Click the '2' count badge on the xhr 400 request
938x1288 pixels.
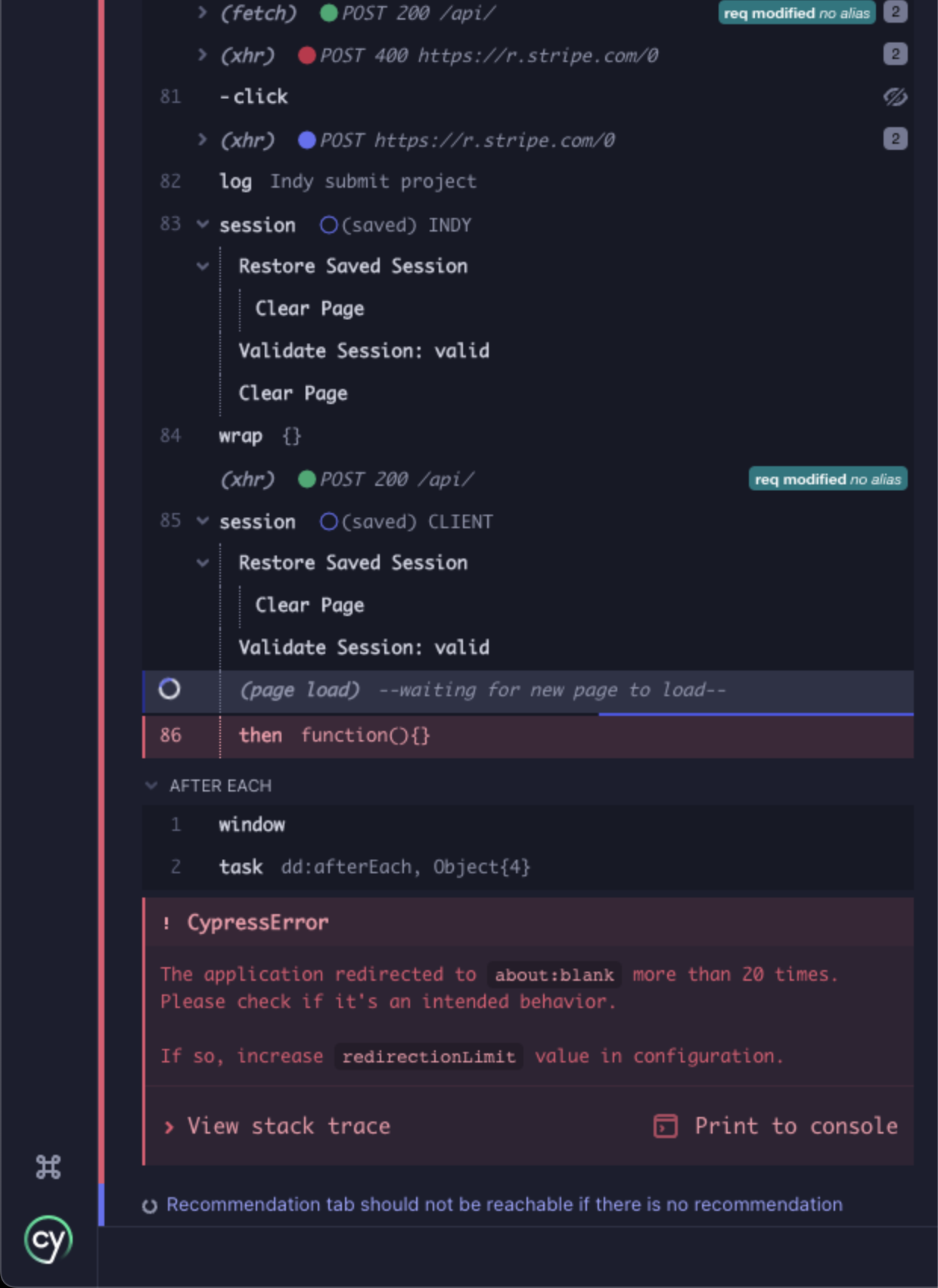(x=894, y=54)
